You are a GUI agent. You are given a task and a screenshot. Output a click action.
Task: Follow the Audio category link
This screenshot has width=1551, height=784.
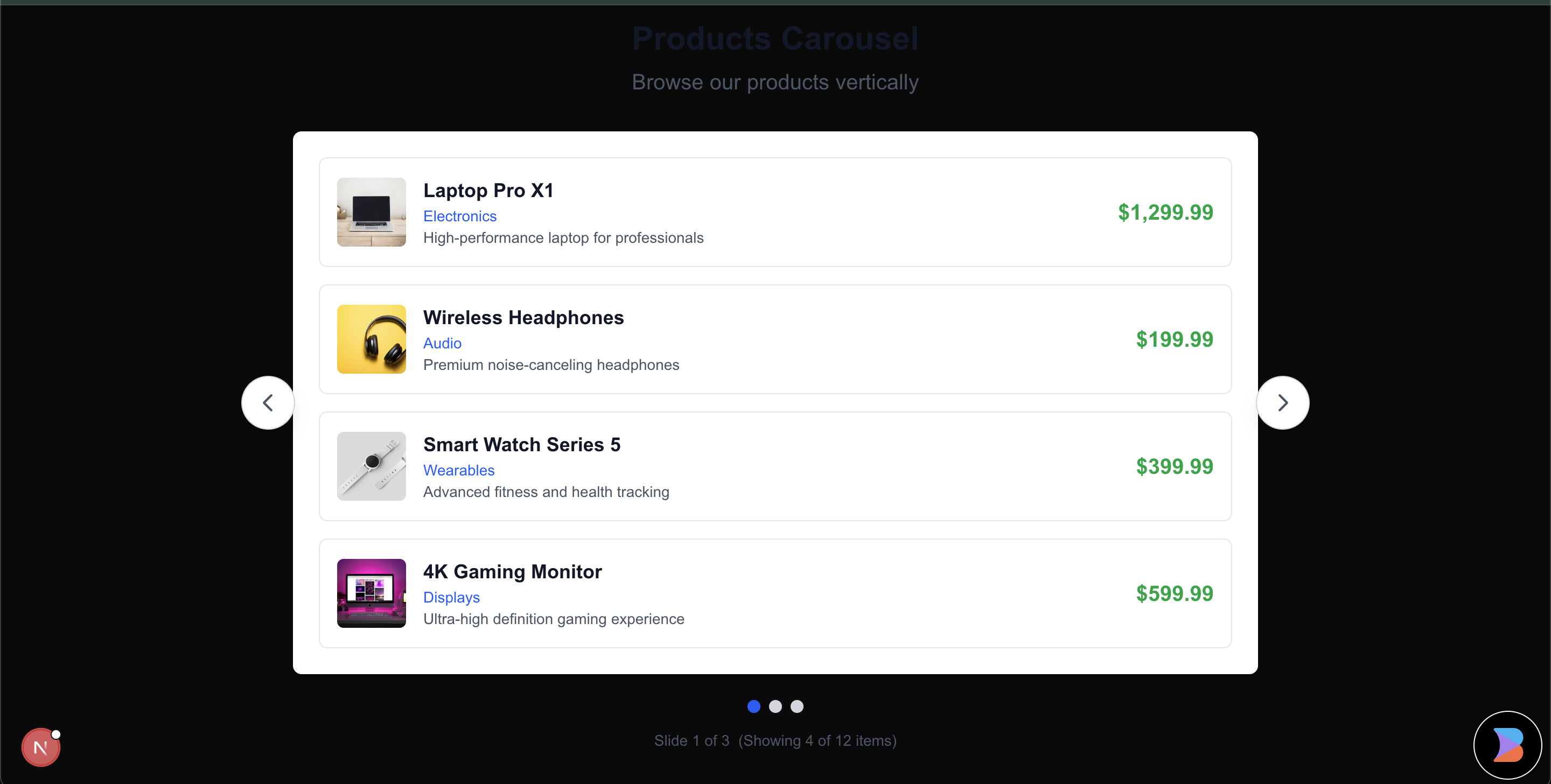point(442,343)
